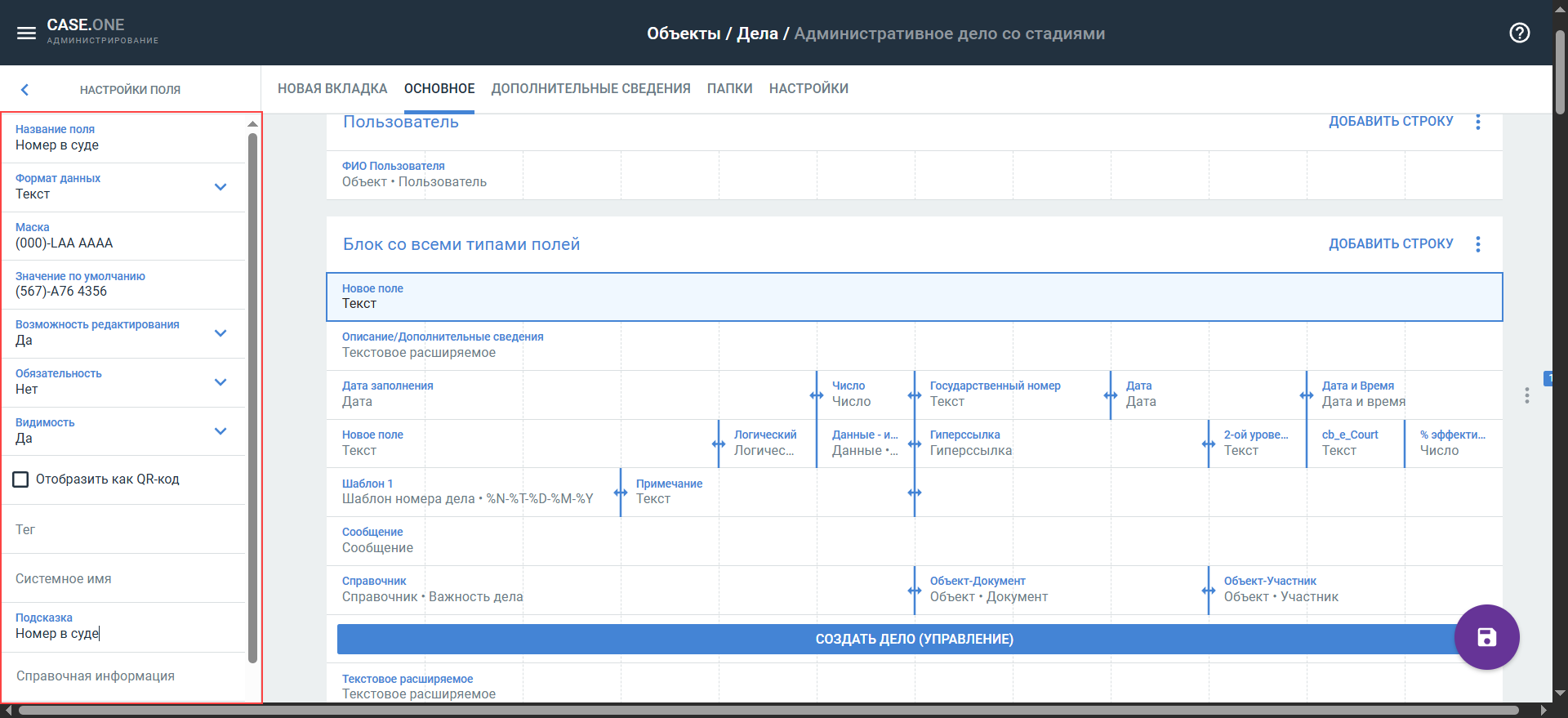Click the bottom horizontal scrollbar
The image size is (1568, 718).
768,711
